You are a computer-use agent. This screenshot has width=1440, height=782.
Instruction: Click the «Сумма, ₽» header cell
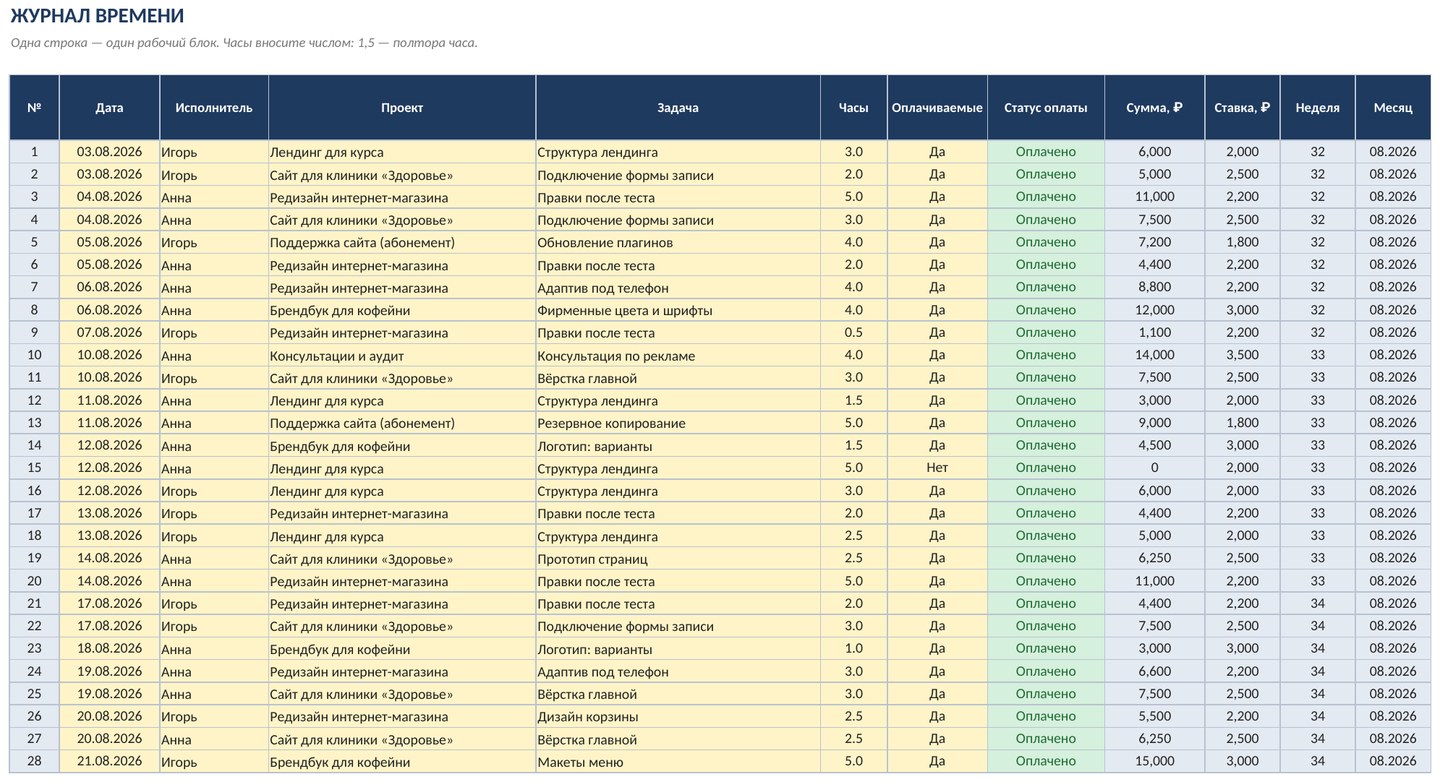(x=1154, y=107)
